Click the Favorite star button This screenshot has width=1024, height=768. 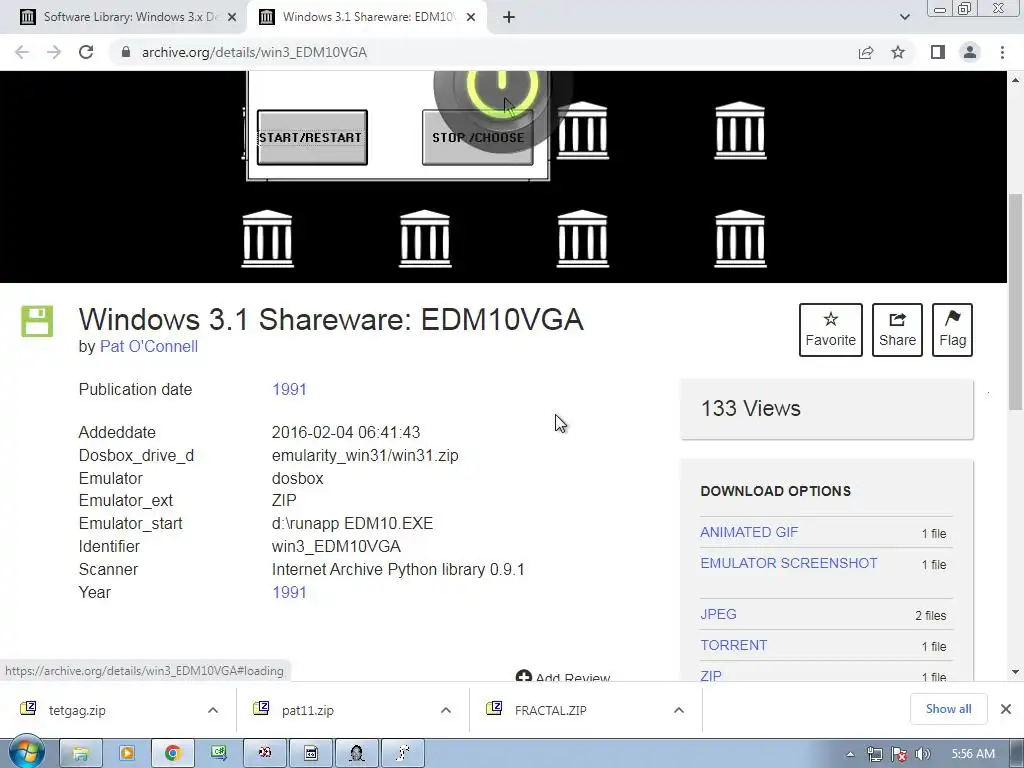830,330
